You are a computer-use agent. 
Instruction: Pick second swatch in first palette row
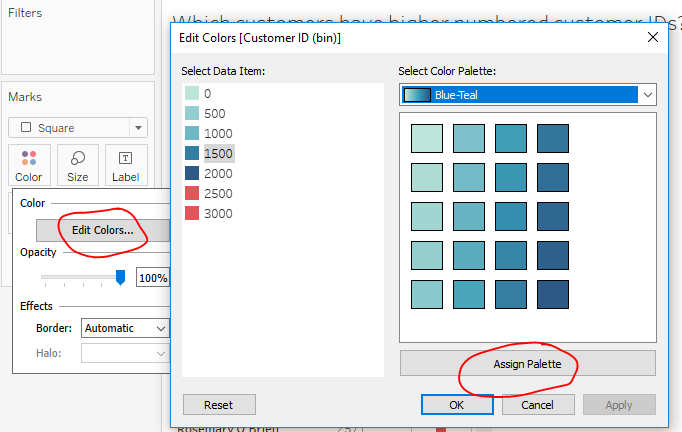coord(469,138)
